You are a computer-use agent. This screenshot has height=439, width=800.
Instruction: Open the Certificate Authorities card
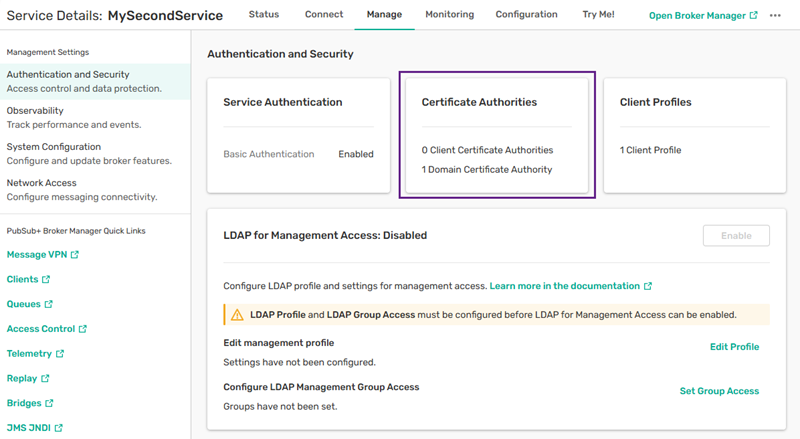[x=497, y=134]
